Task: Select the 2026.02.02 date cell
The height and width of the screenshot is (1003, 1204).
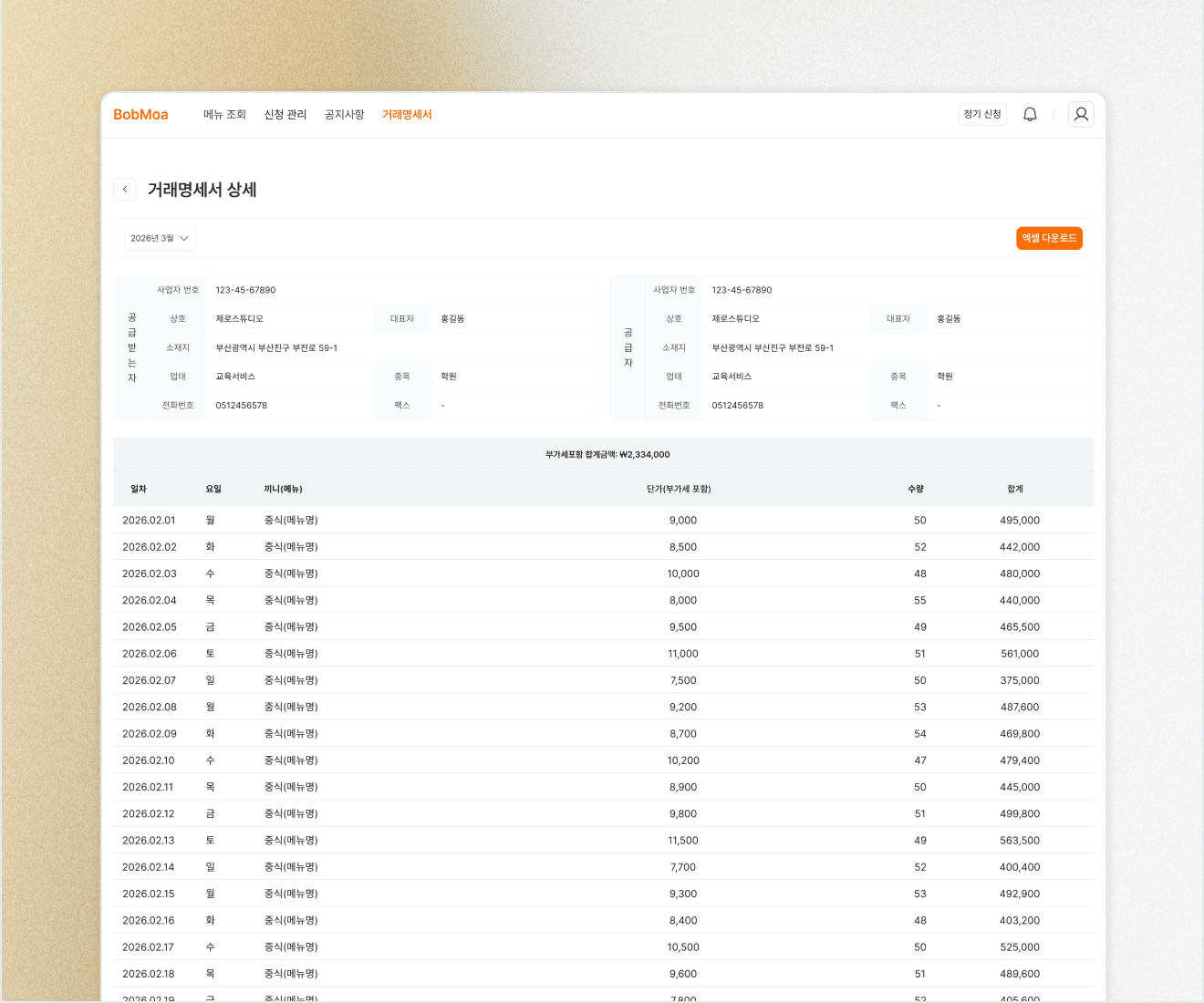Action: (x=150, y=547)
